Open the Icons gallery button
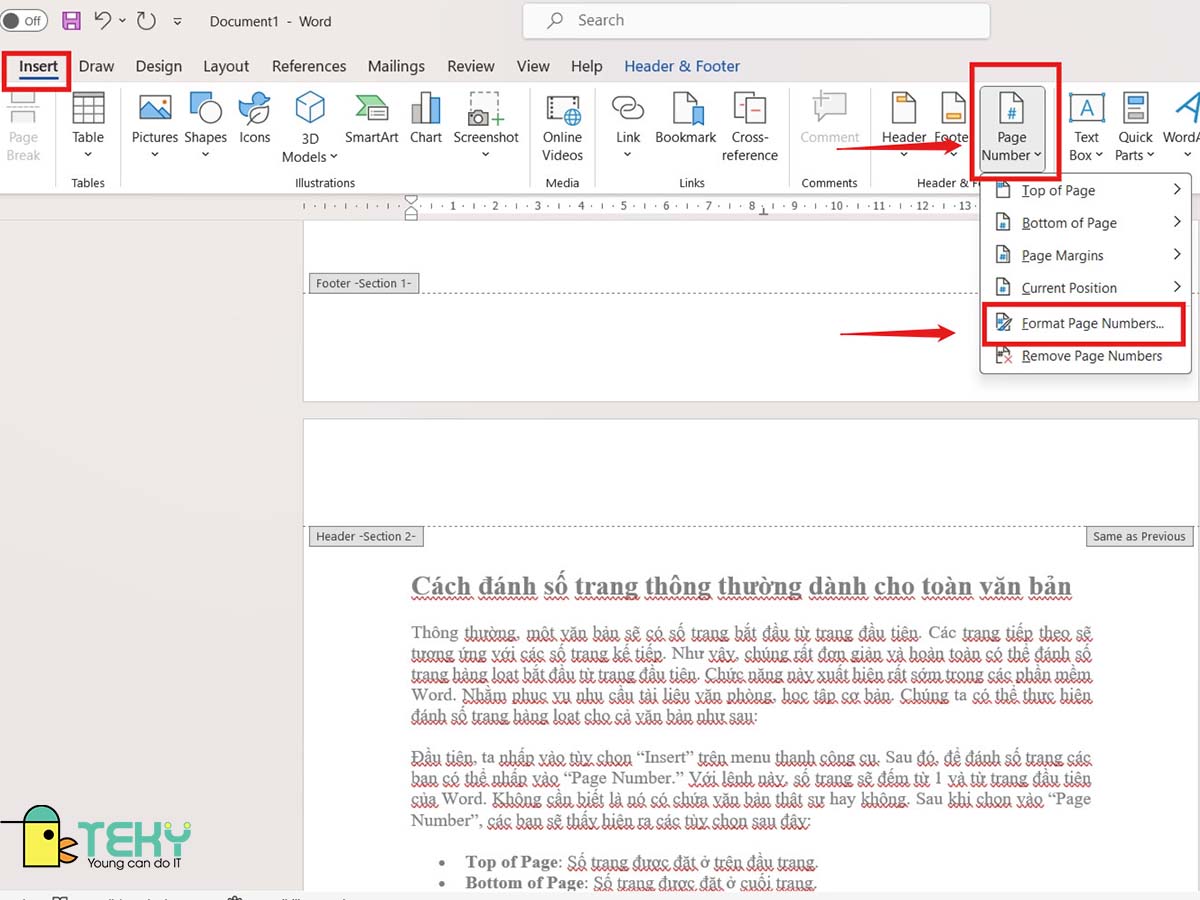 click(x=255, y=120)
